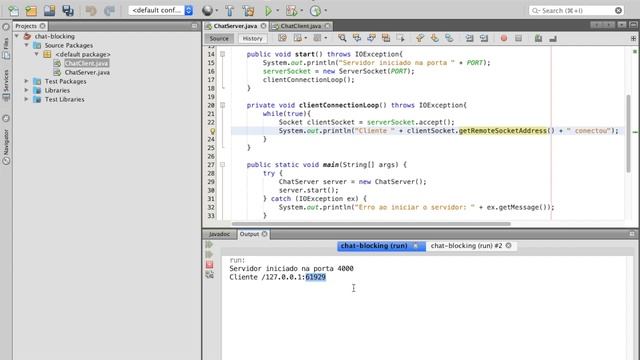The height and width of the screenshot is (360, 640).
Task: Click the Redo toolbar icon
Action: (x=109, y=11)
